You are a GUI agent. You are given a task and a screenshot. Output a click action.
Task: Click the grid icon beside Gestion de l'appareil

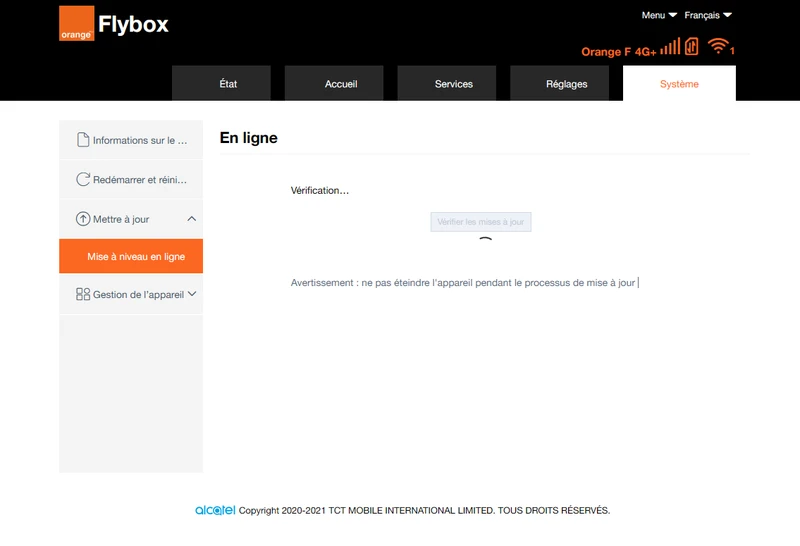(83, 294)
